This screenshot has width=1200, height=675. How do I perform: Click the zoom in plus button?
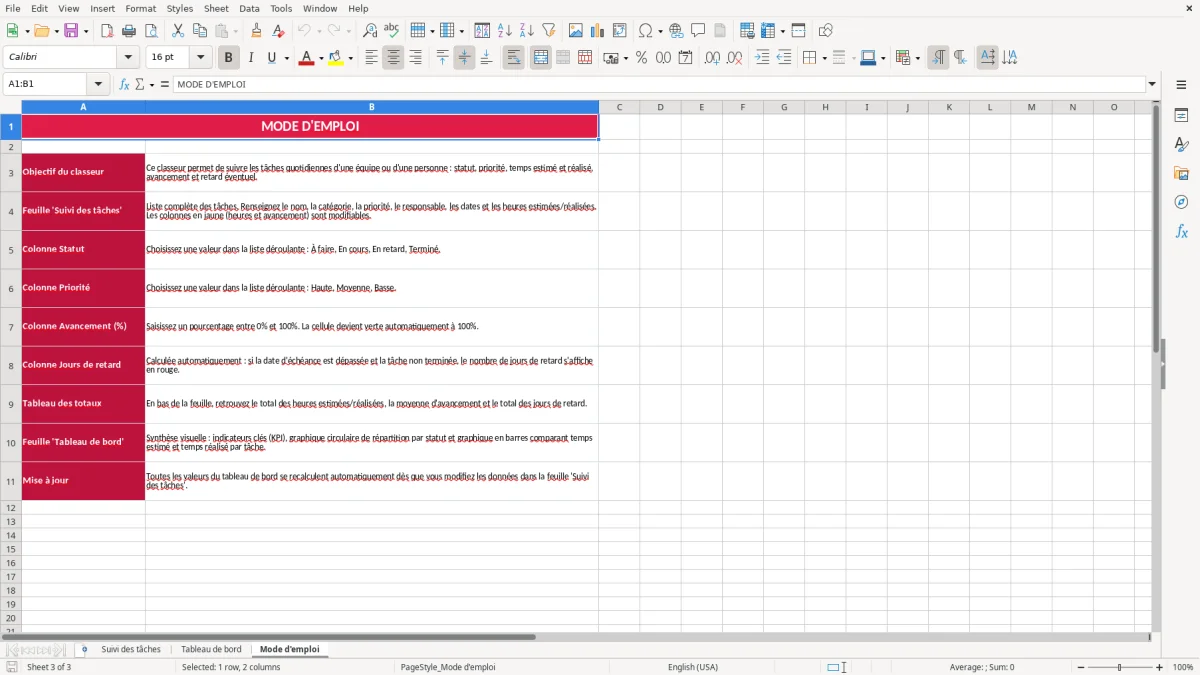[1160, 667]
